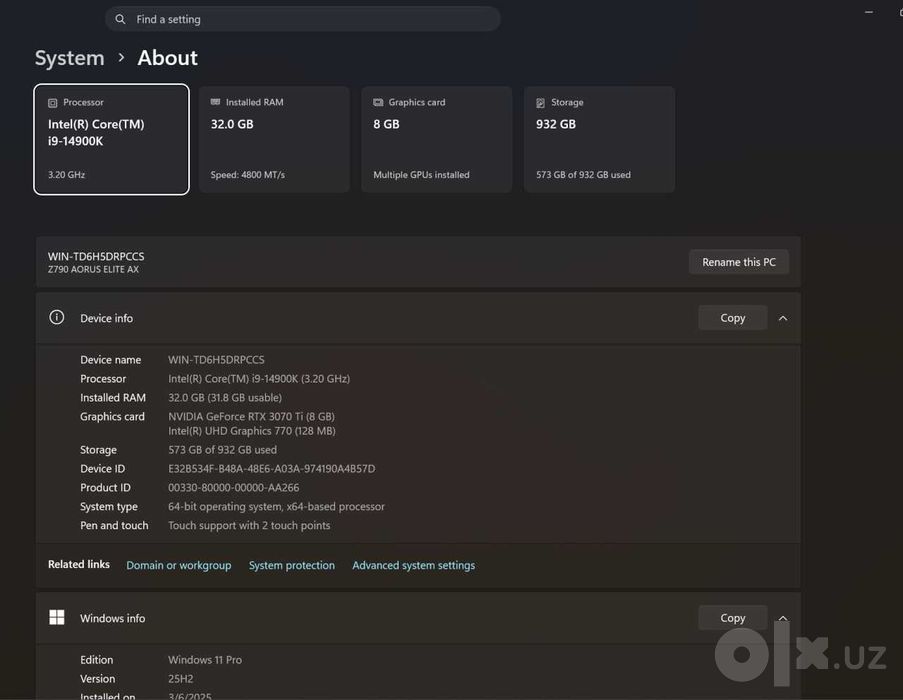This screenshot has height=700, width=903.
Task: Click 32.0 GB (31.8 GB usable) value
Action: tap(225, 398)
